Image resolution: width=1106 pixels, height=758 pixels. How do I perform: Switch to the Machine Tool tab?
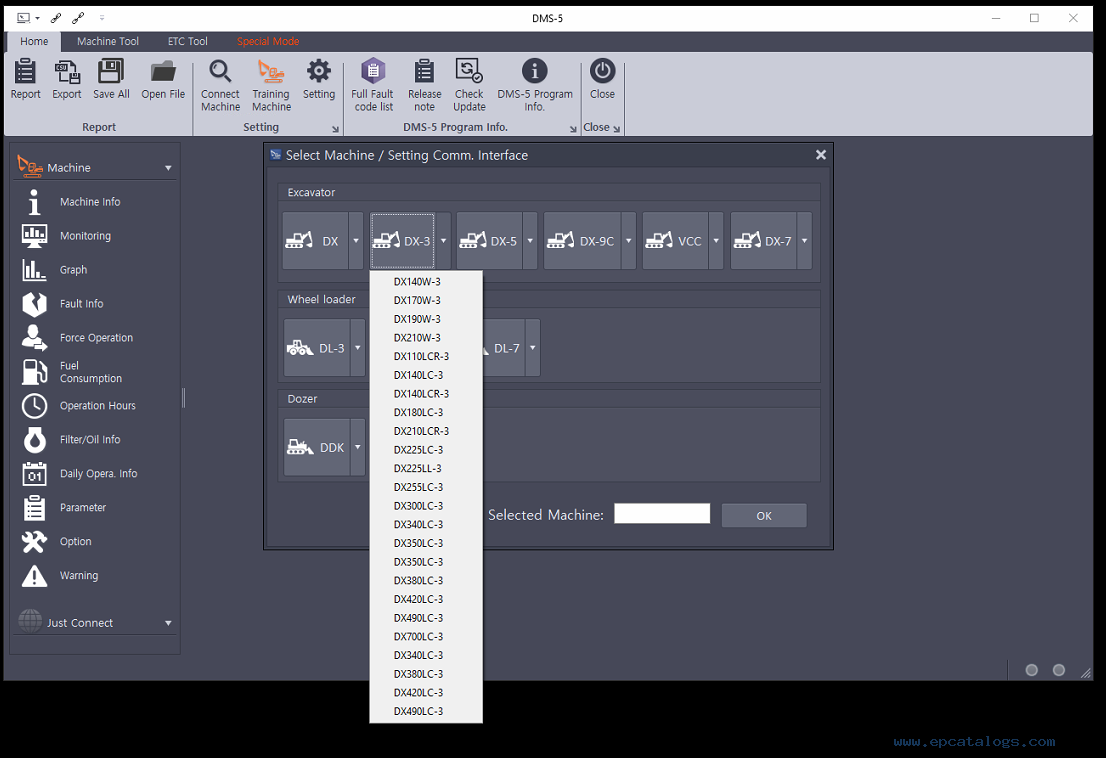pyautogui.click(x=108, y=42)
